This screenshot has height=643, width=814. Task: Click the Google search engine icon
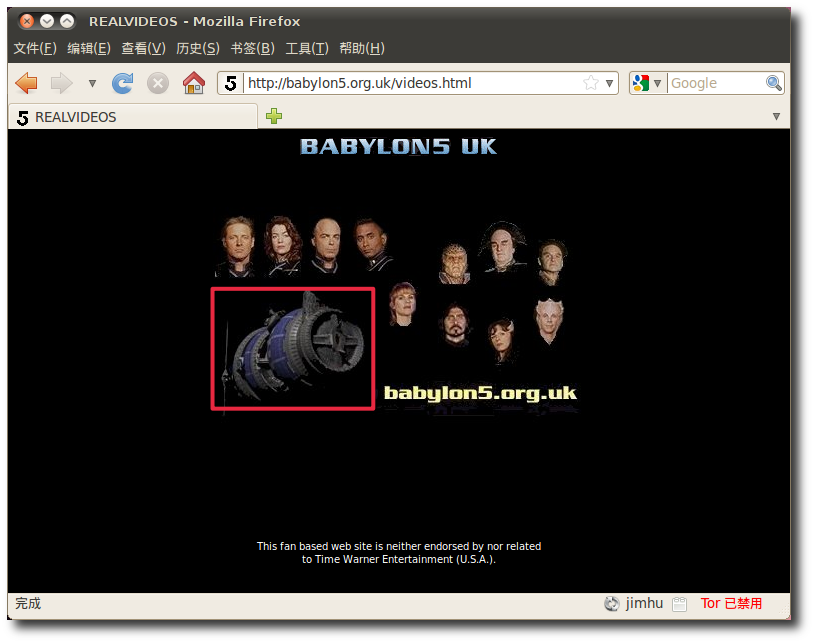(641, 83)
